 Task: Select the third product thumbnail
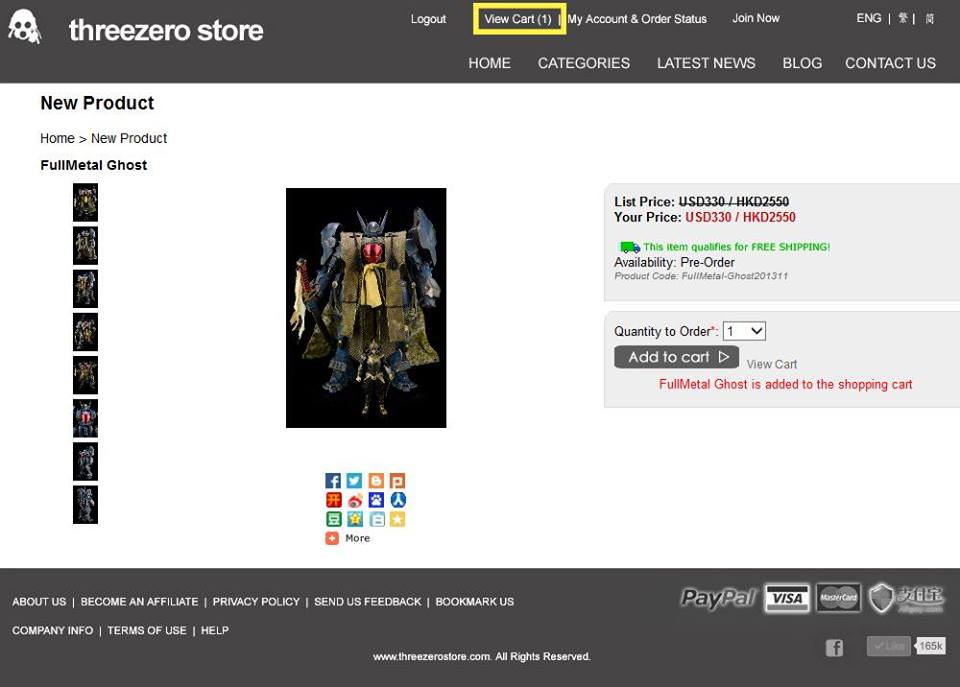[x=85, y=288]
